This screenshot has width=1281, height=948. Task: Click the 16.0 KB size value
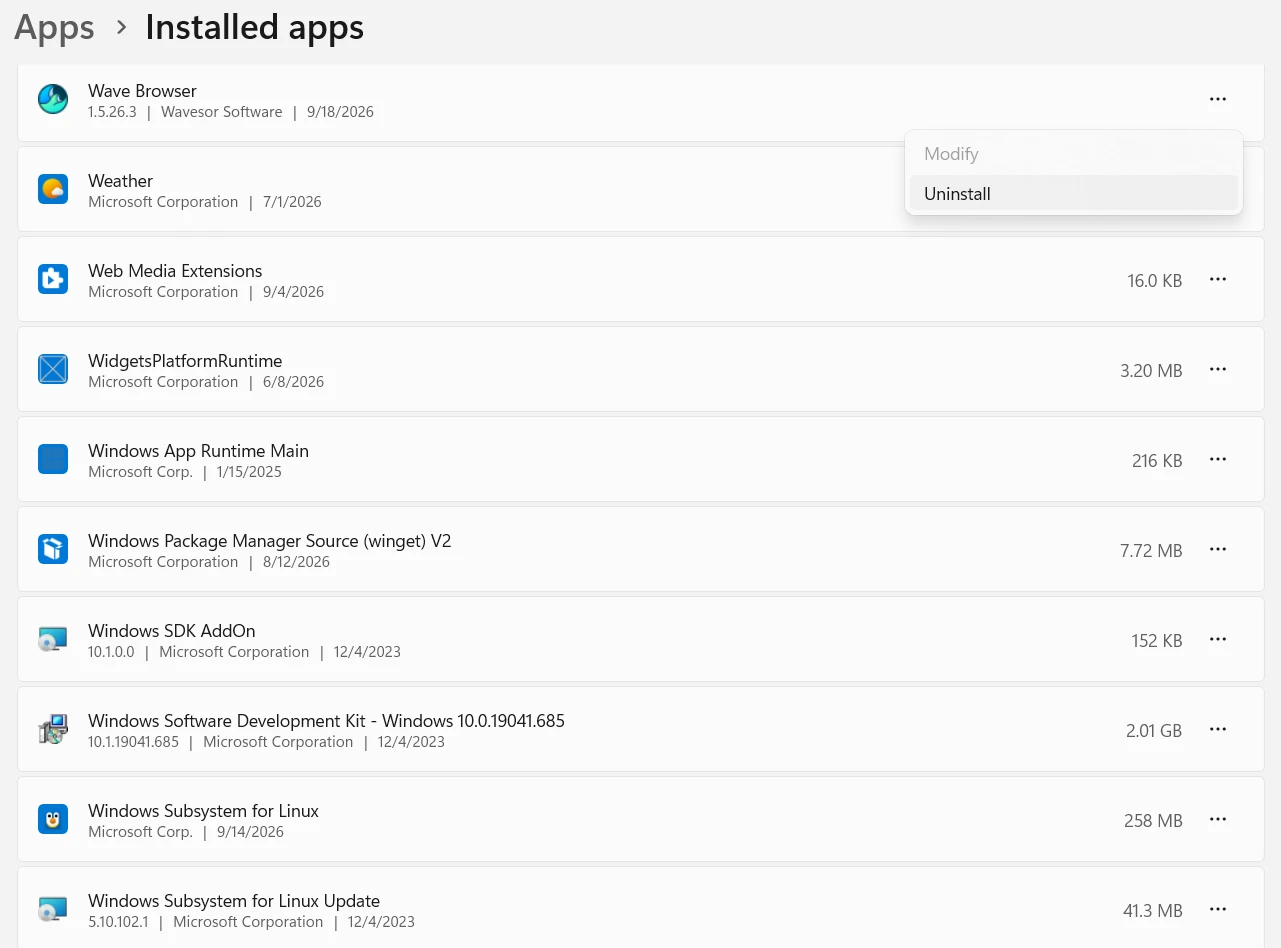[1154, 280]
